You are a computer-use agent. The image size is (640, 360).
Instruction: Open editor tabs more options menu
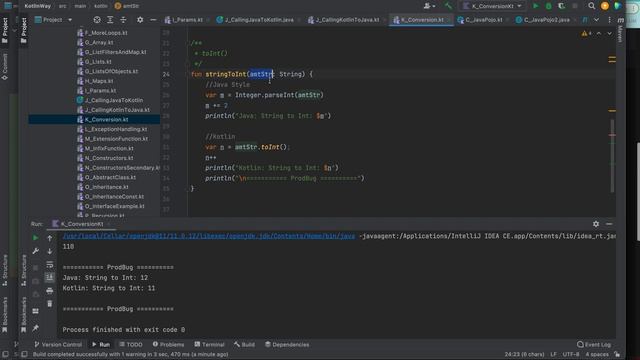pos(609,20)
